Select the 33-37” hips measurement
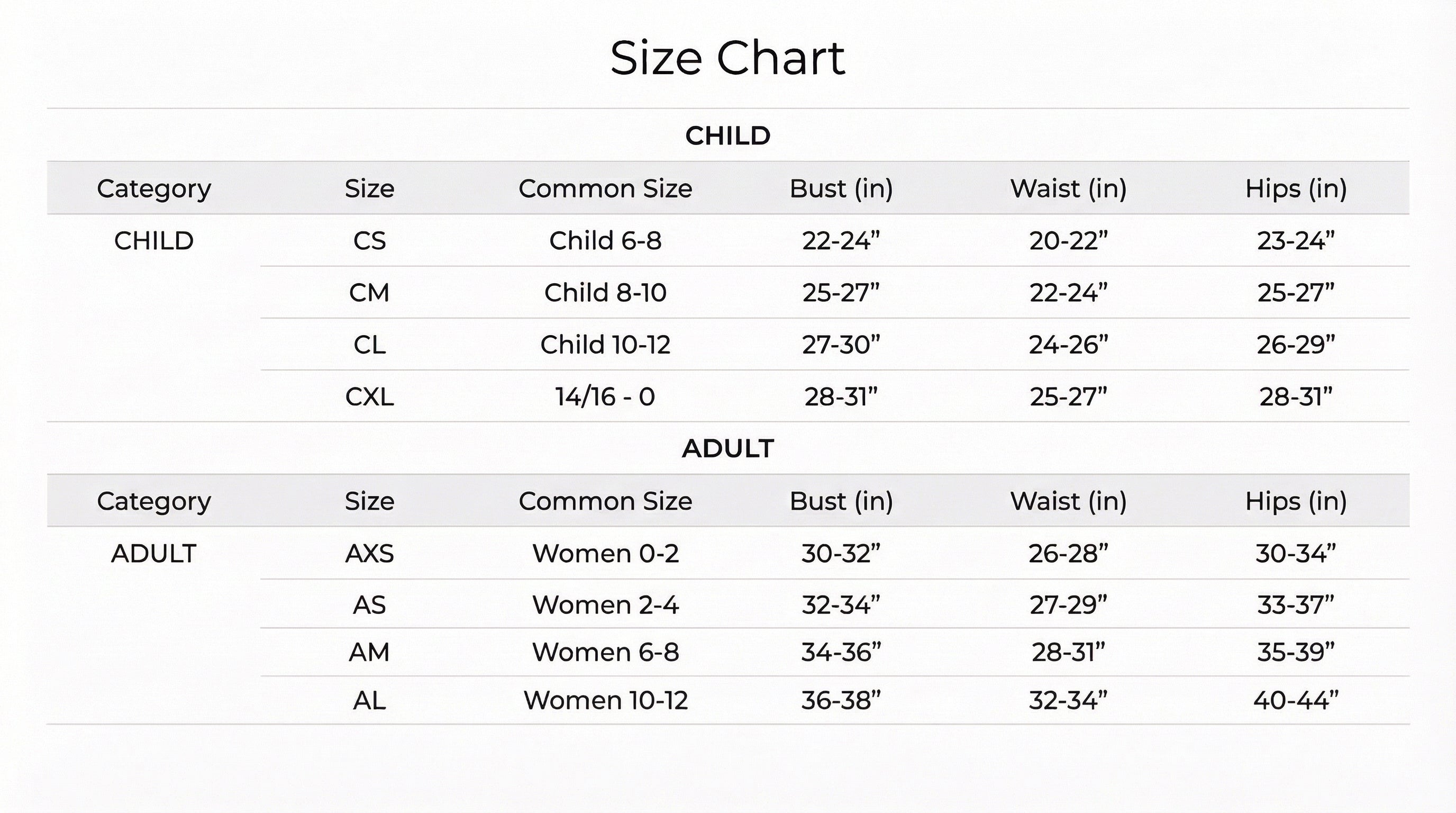 [x=1296, y=605]
